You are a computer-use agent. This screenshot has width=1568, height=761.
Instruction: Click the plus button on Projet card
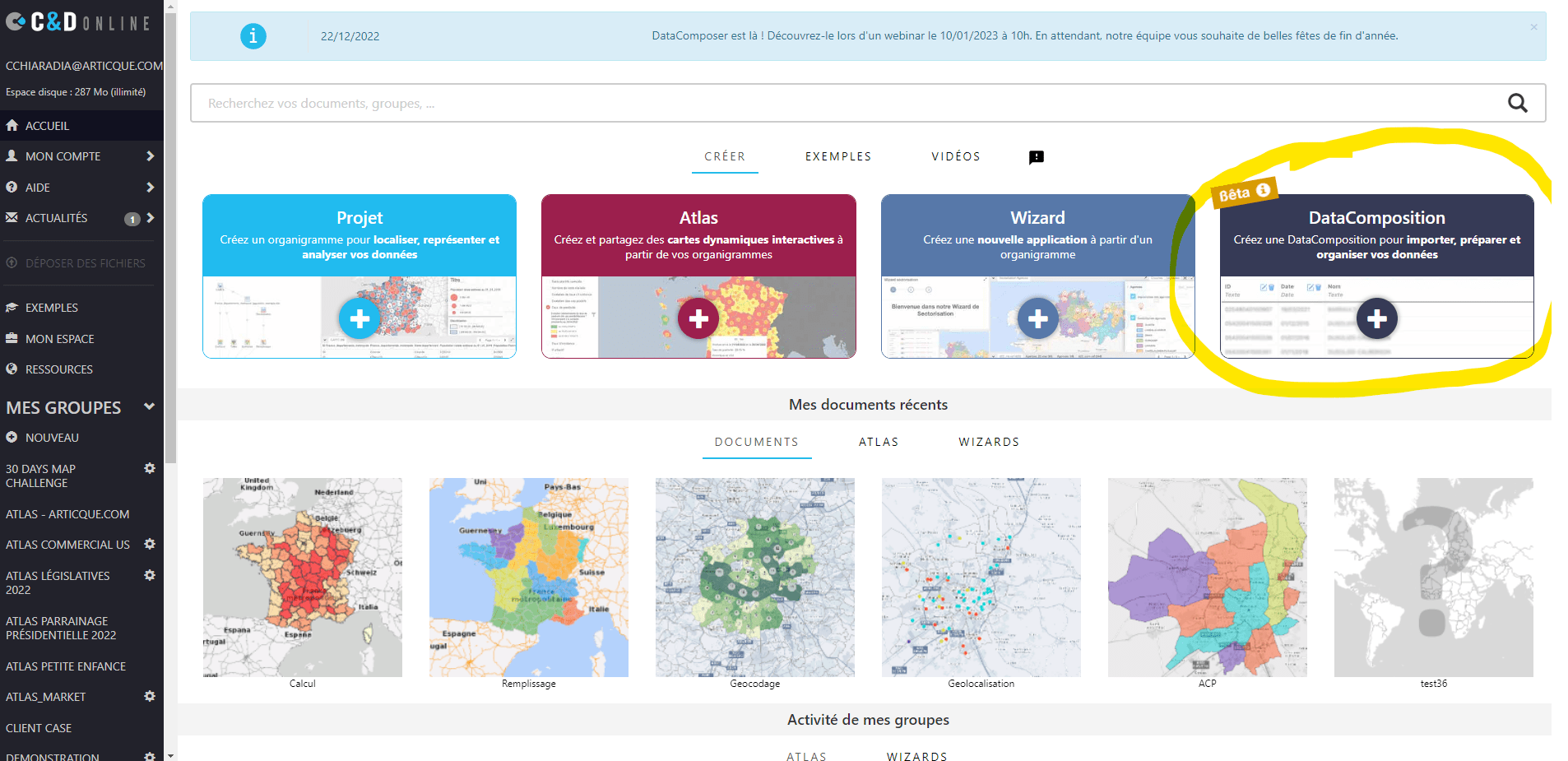pyautogui.click(x=360, y=318)
